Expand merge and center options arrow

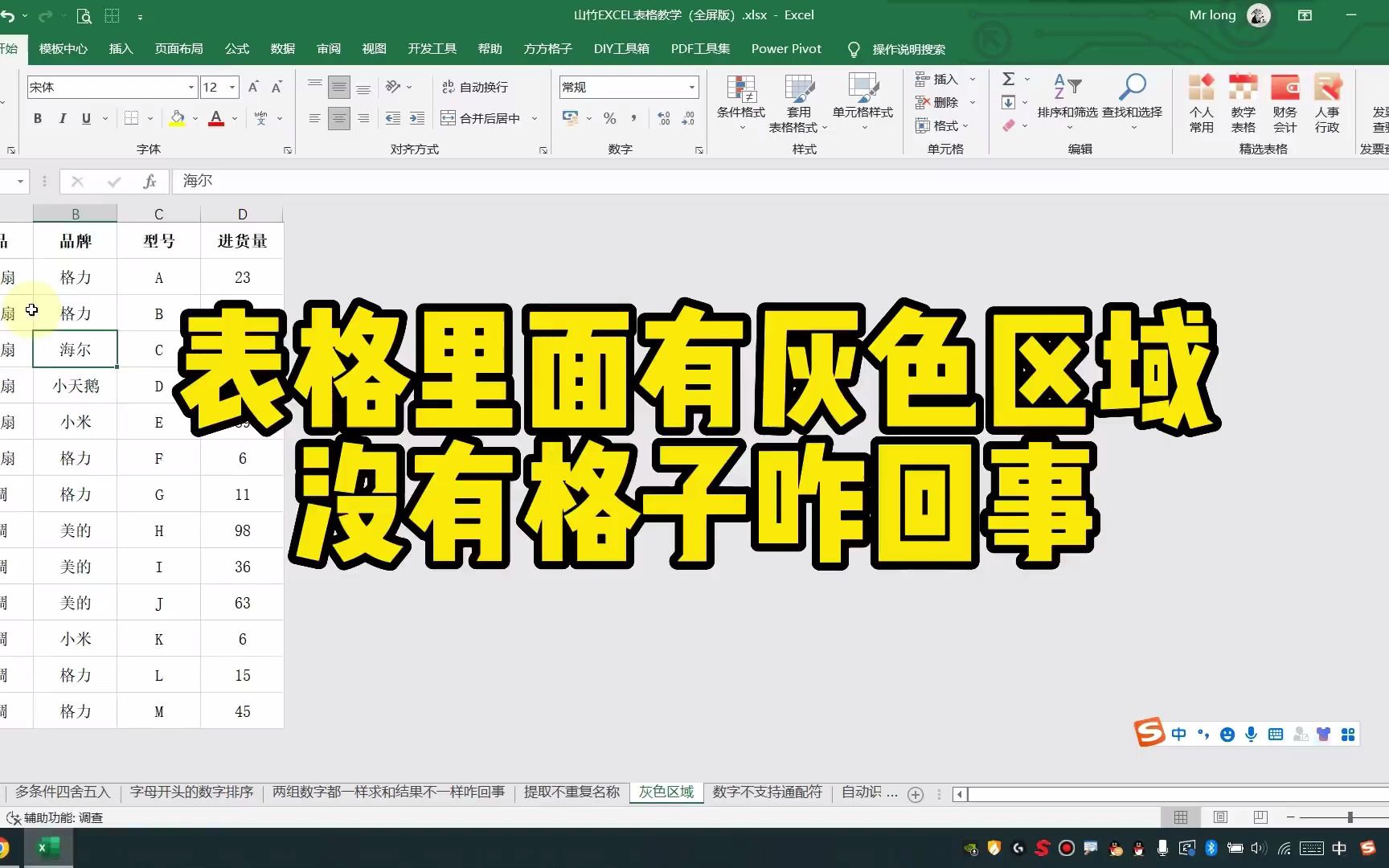coord(535,118)
